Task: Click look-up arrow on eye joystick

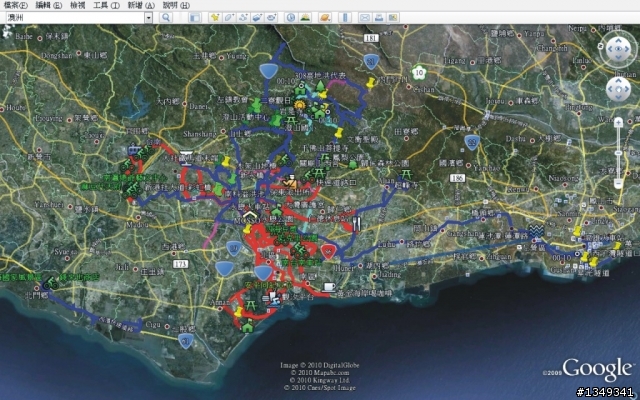Action: [x=618, y=41]
